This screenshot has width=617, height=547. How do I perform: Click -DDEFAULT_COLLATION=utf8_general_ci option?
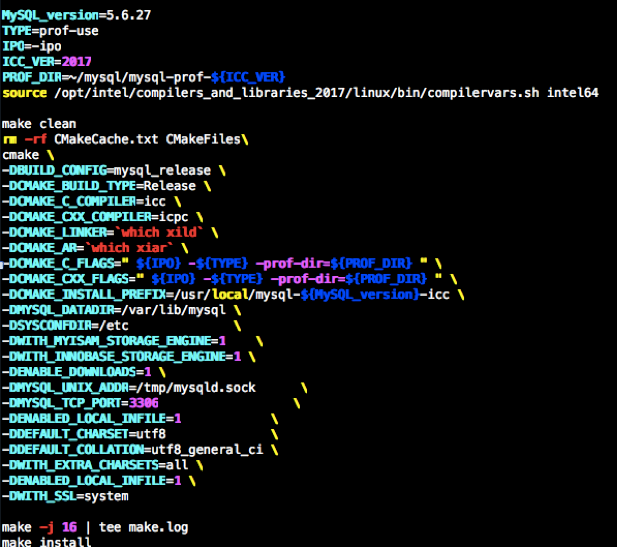pyautogui.click(x=132, y=449)
